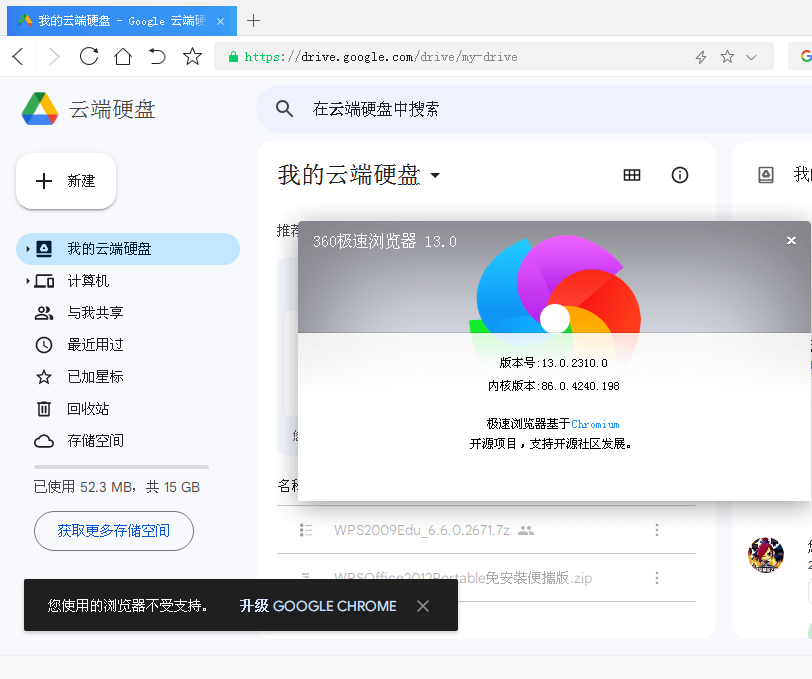Screen dimensions: 812x679
Task: Open a new browser tab
Action: click(x=253, y=21)
